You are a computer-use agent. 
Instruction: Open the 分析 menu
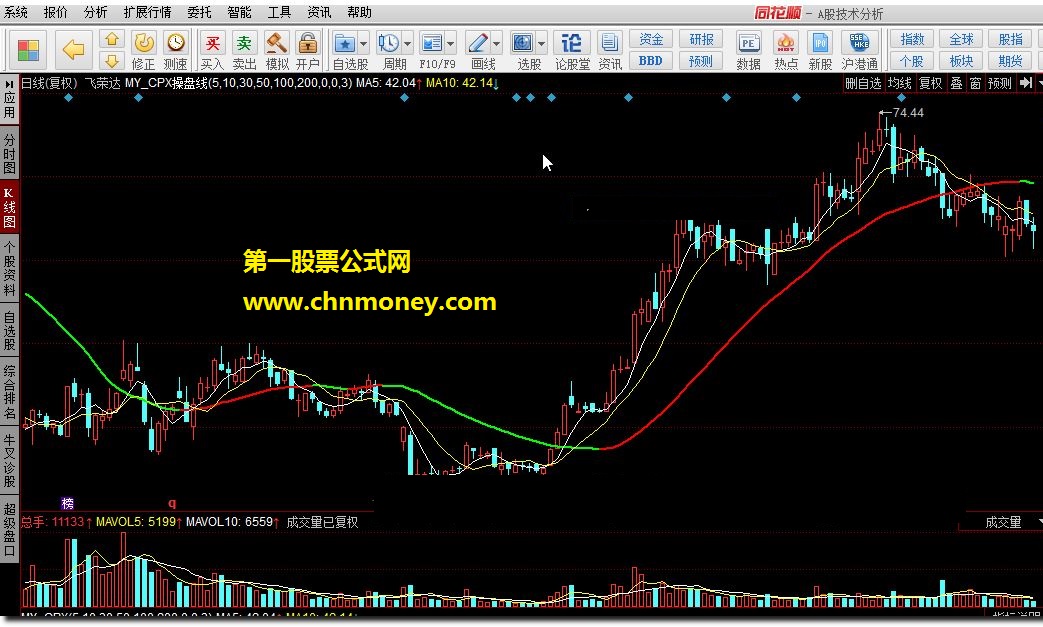pyautogui.click(x=96, y=12)
